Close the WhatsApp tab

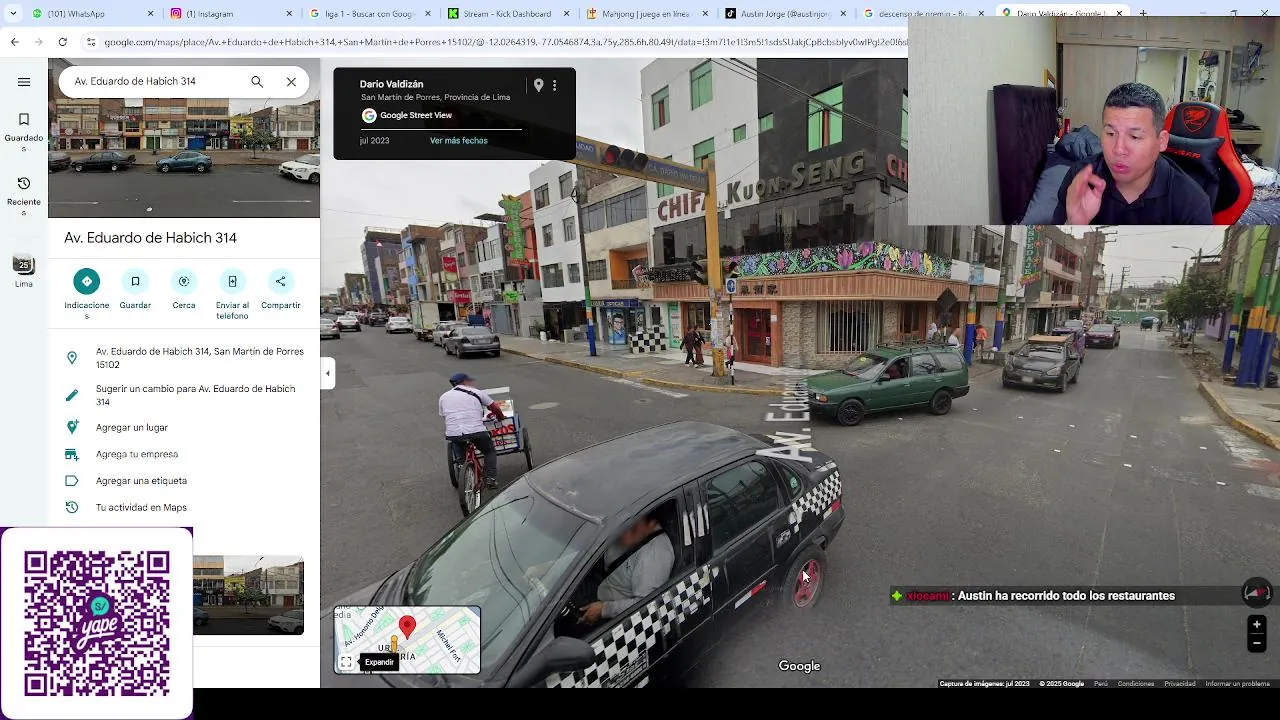click(x=151, y=14)
